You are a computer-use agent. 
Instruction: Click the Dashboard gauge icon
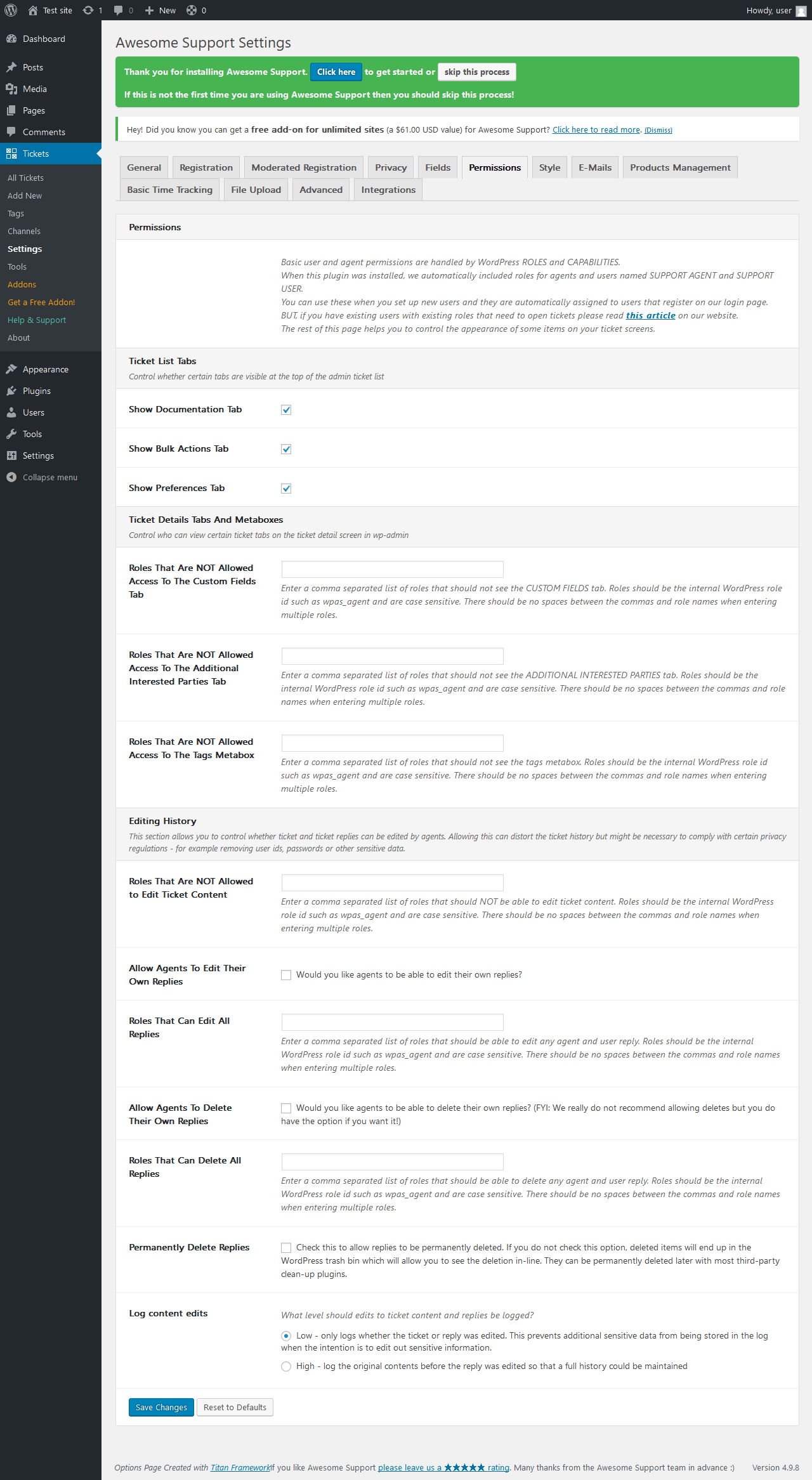click(x=11, y=39)
